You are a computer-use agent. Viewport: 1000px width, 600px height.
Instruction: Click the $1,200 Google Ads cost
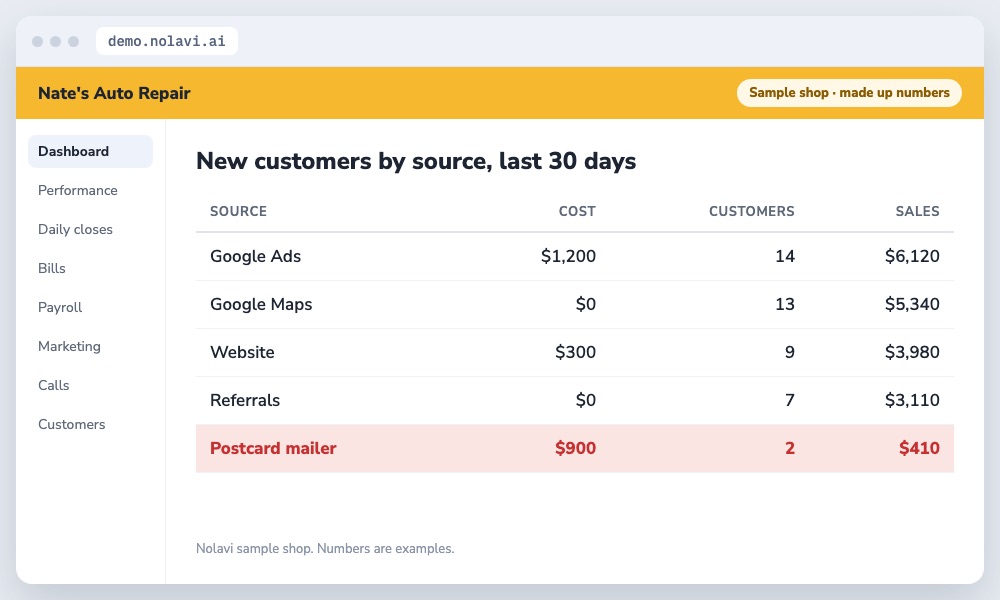coord(568,256)
